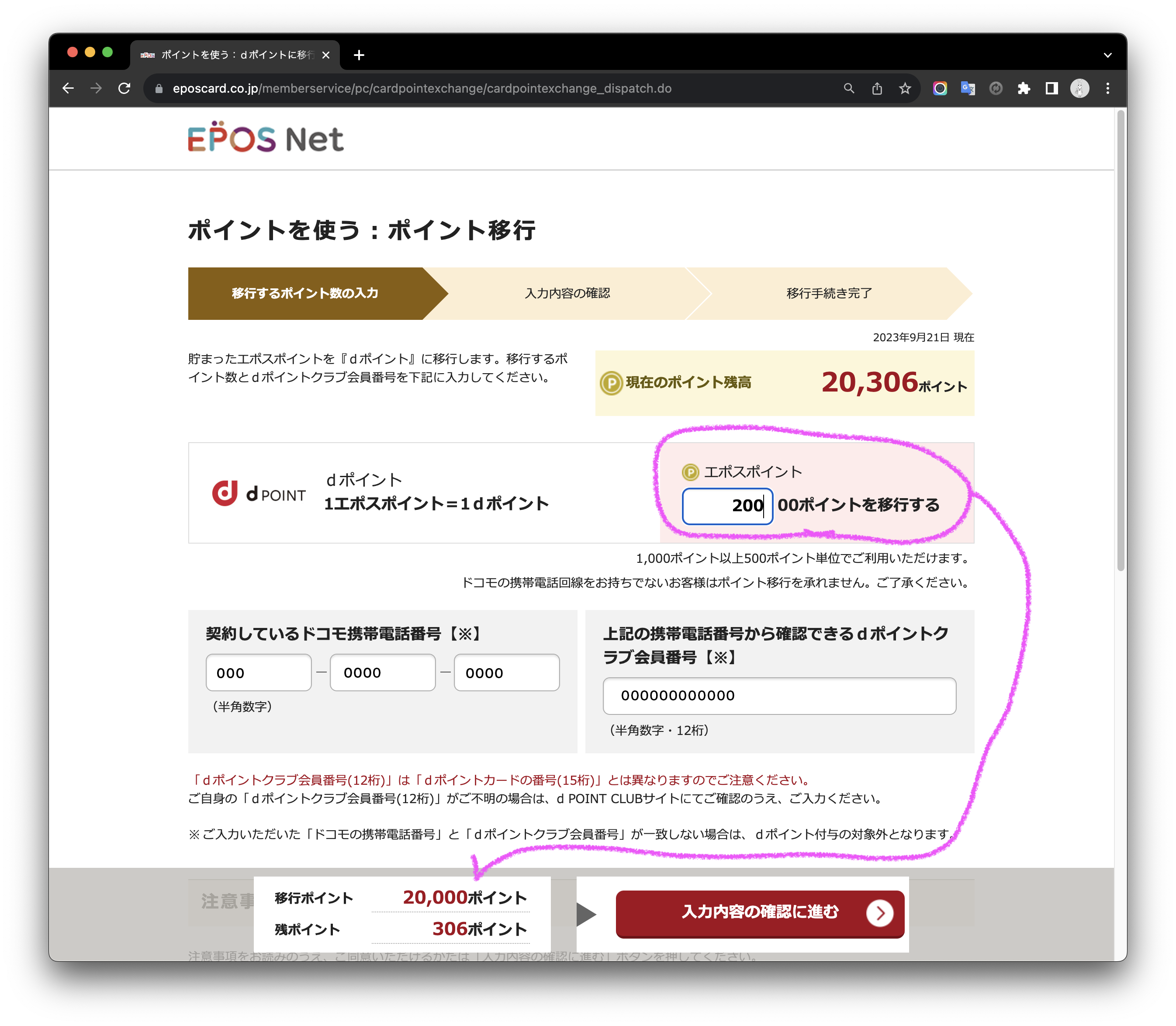Close the ポイントを使う tab
This screenshot has height=1026, width=1176.
coord(325,55)
